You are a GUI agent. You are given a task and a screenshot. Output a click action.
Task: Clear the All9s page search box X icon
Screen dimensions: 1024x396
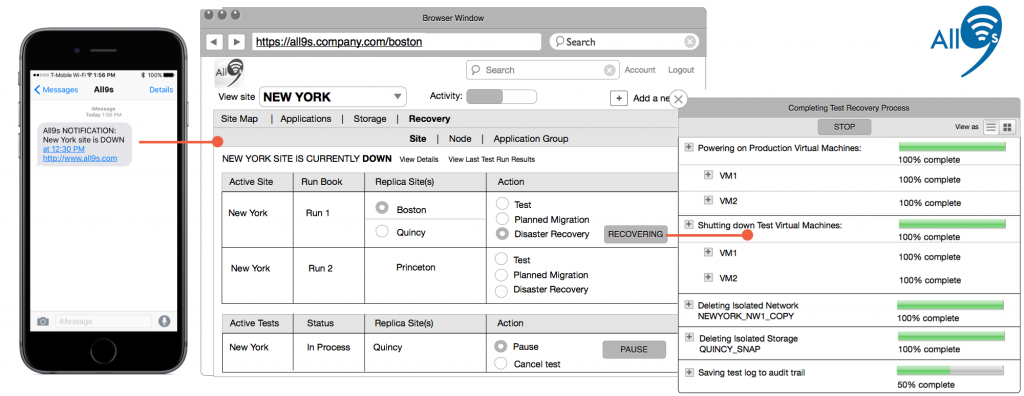pyautogui.click(x=609, y=70)
